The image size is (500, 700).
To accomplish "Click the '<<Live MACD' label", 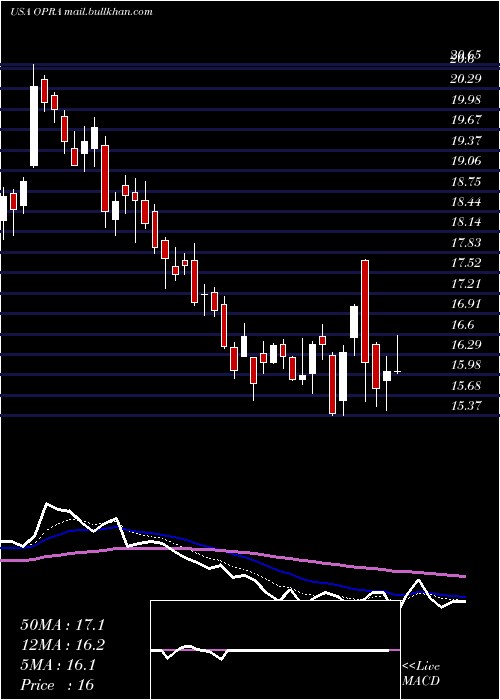I will (x=421, y=674).
